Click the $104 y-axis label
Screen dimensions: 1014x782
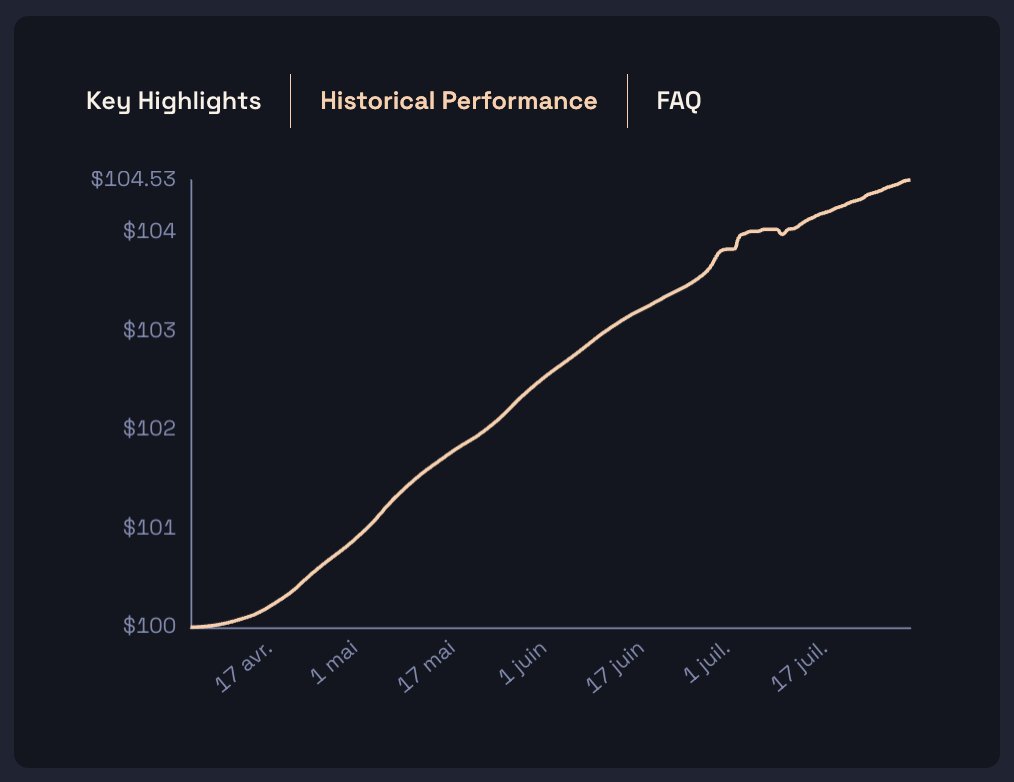point(149,231)
